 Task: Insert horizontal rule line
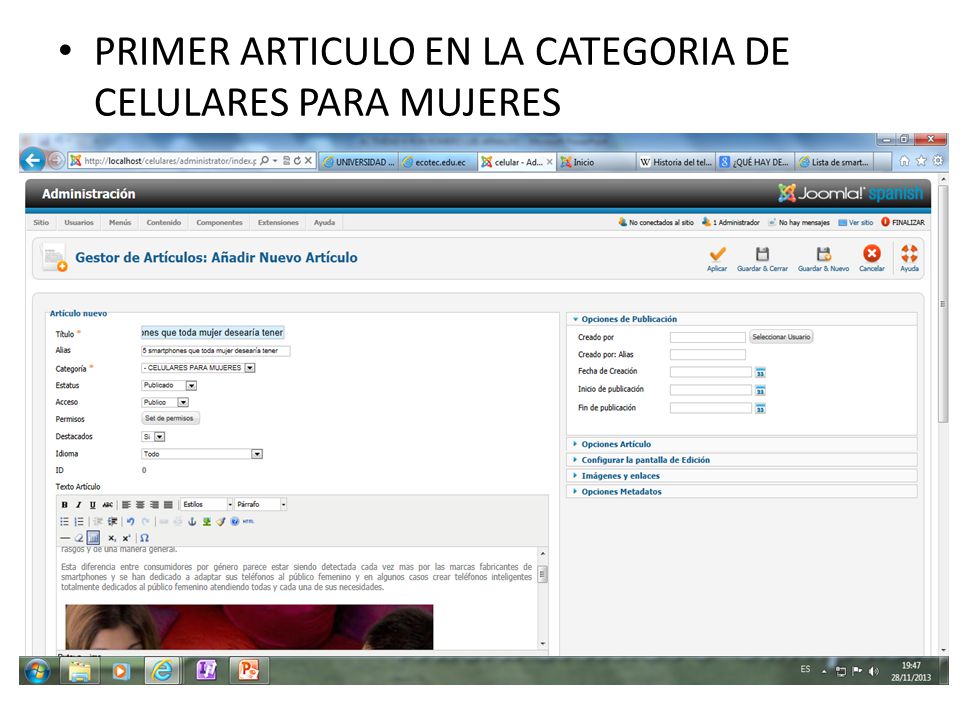pyautogui.click(x=65, y=538)
